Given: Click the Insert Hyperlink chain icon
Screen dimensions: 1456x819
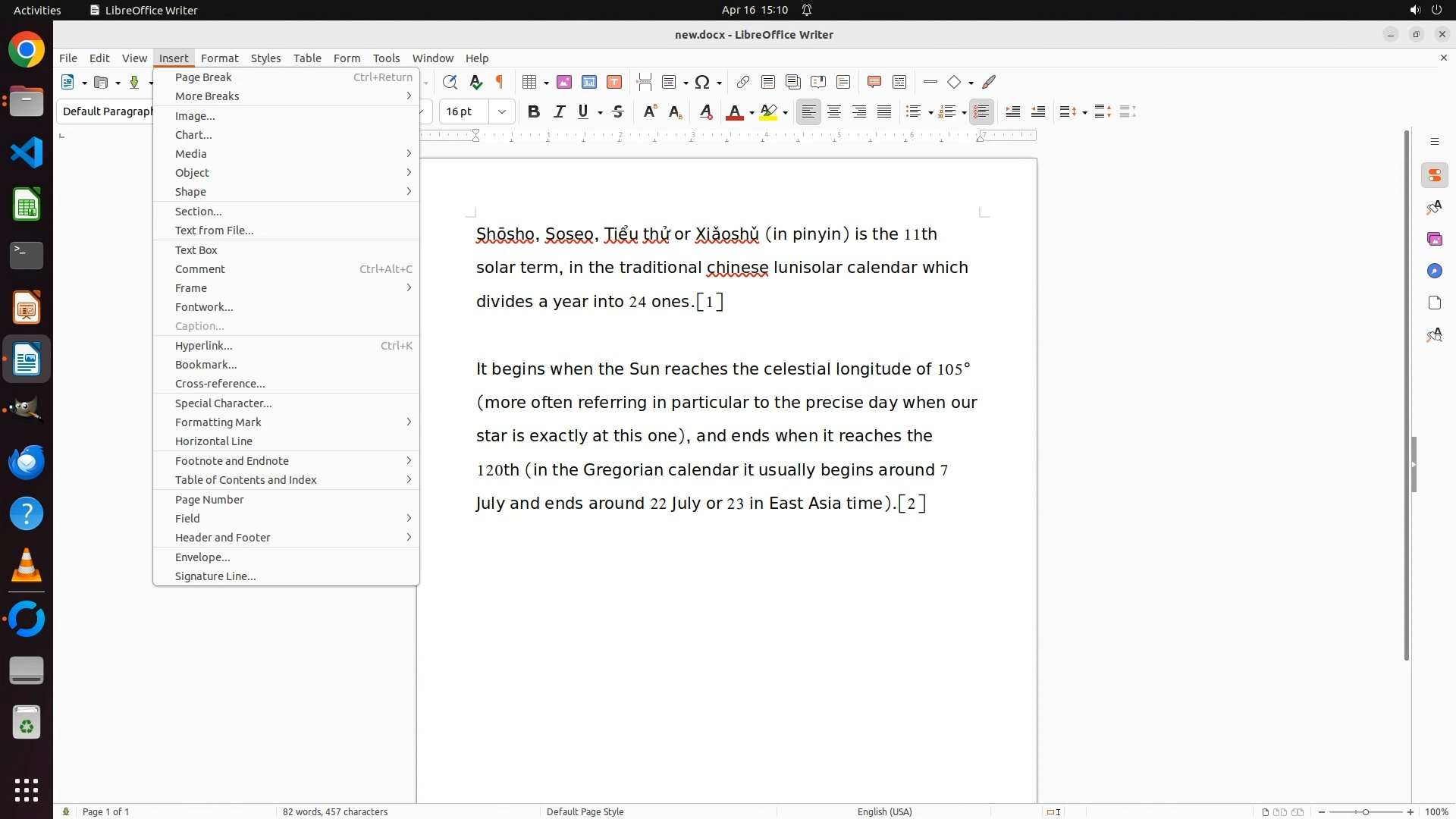Looking at the screenshot, I should (743, 82).
